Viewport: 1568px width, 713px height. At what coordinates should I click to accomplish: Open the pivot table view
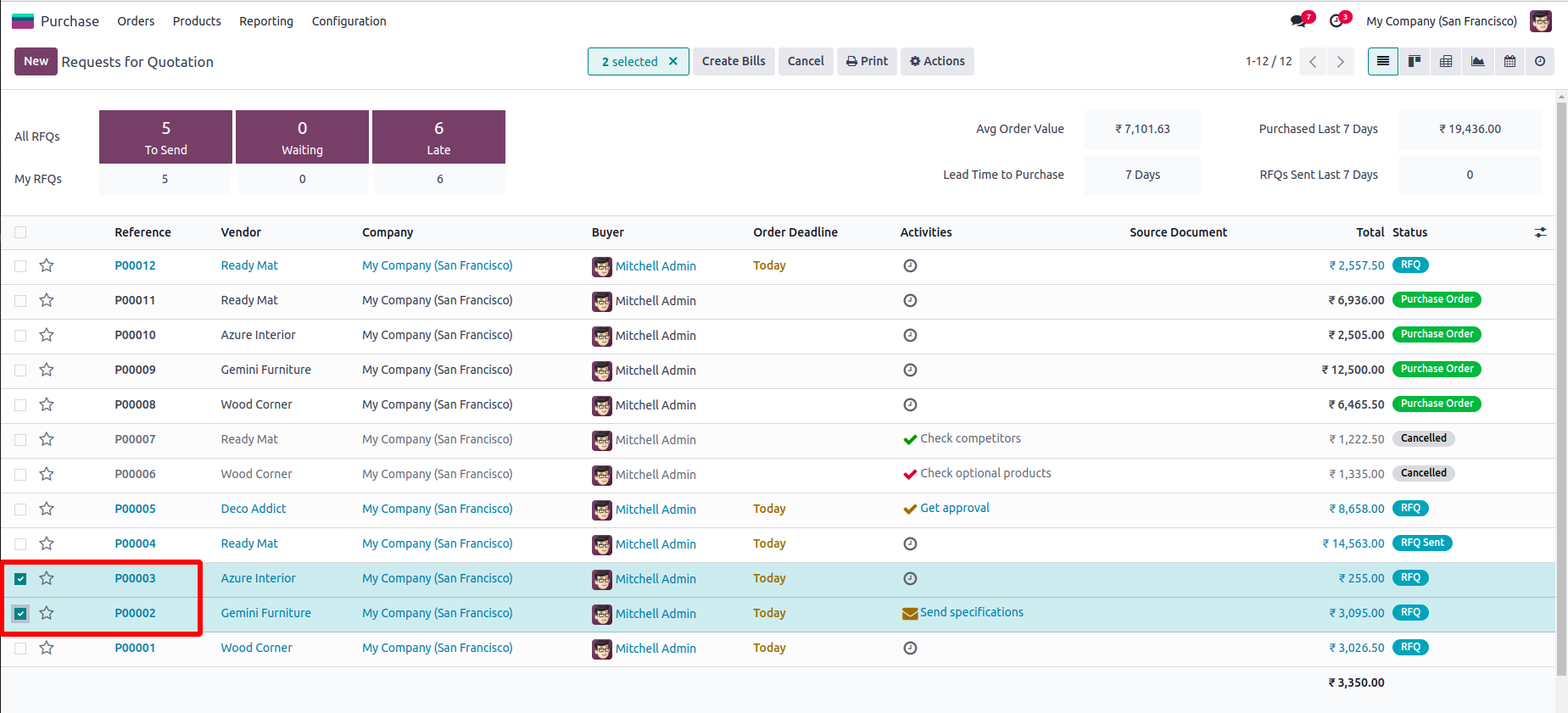click(1446, 61)
